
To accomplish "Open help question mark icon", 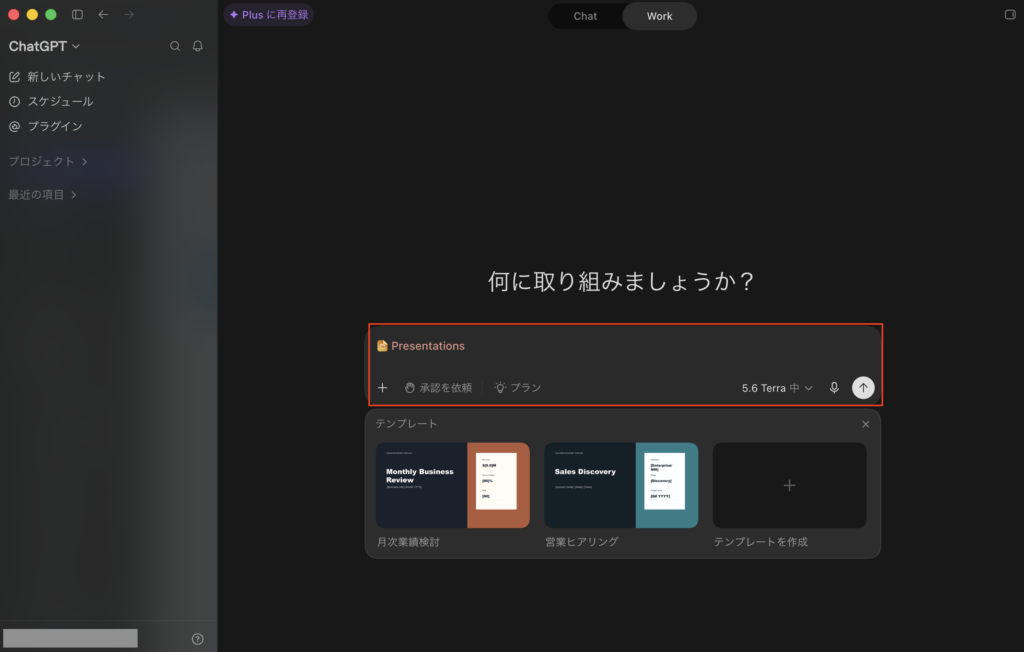I will click(197, 639).
